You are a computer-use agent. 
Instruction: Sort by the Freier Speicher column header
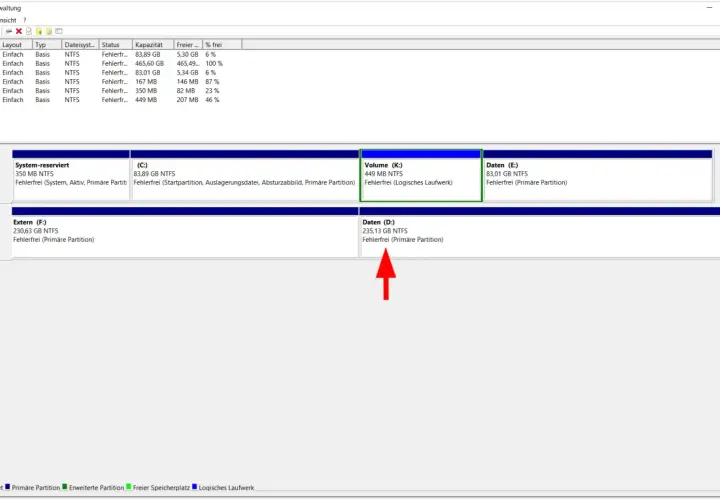188,45
